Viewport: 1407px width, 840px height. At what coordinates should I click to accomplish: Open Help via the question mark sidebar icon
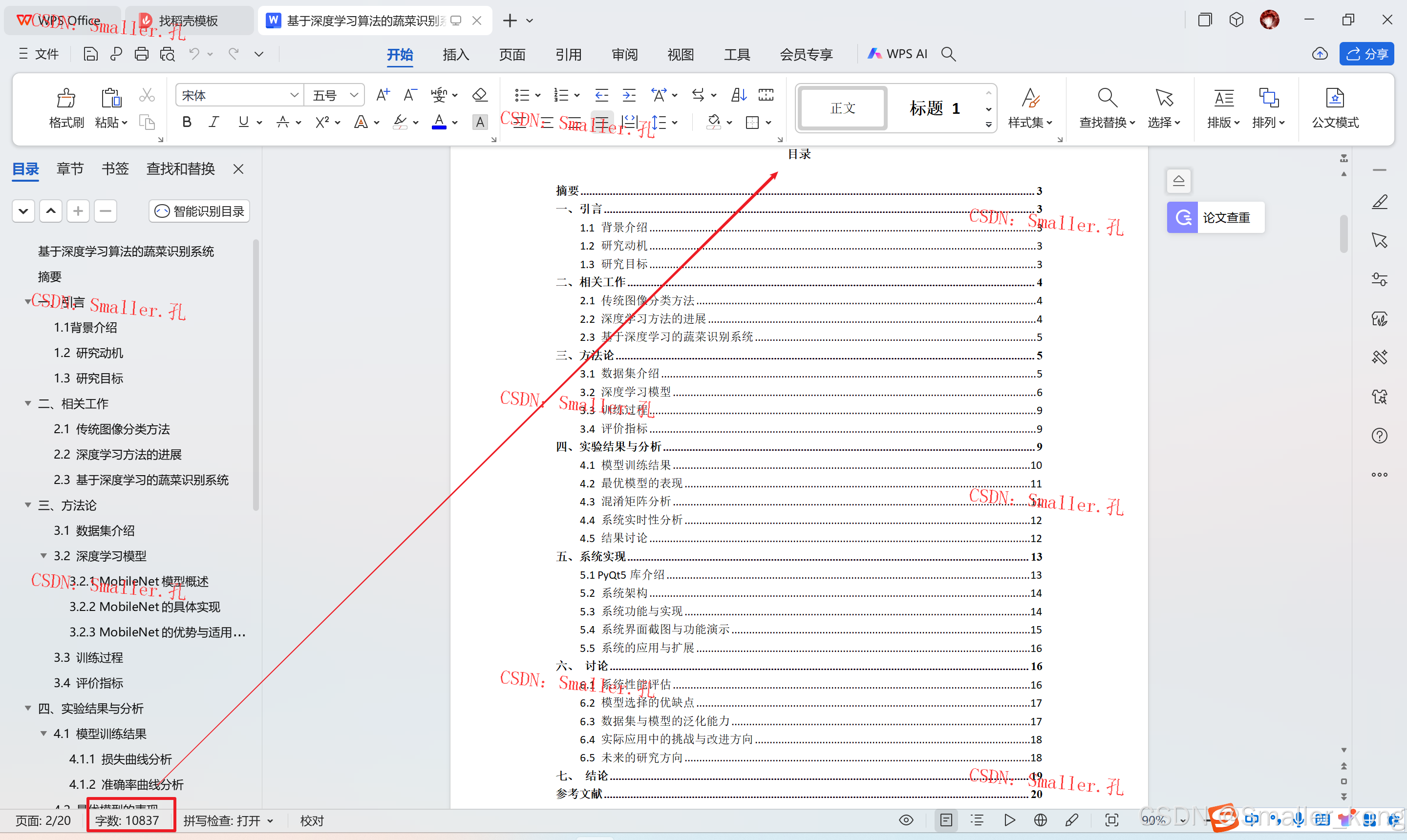[1380, 435]
